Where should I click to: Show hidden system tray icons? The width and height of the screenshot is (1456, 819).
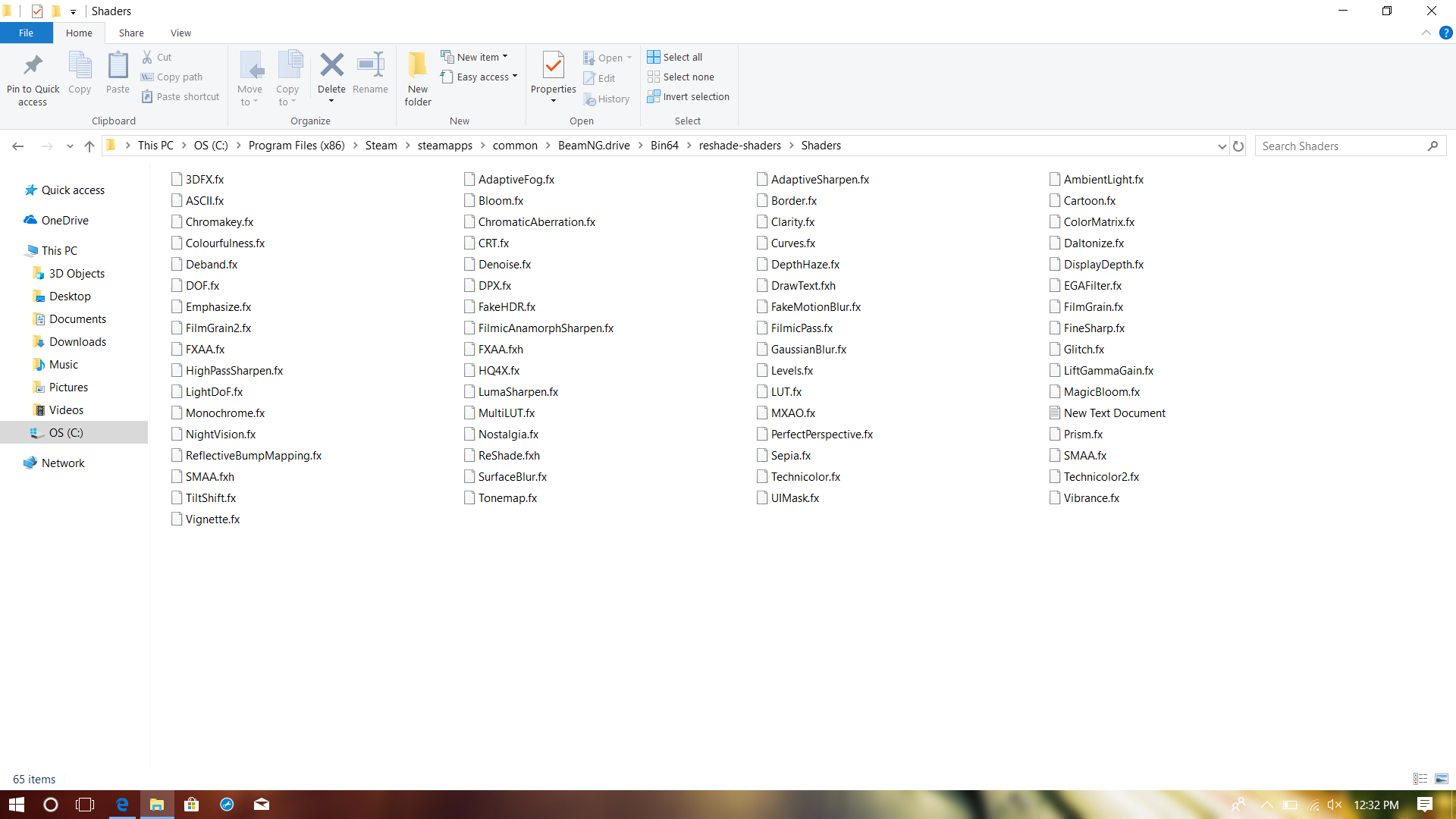(x=1266, y=805)
